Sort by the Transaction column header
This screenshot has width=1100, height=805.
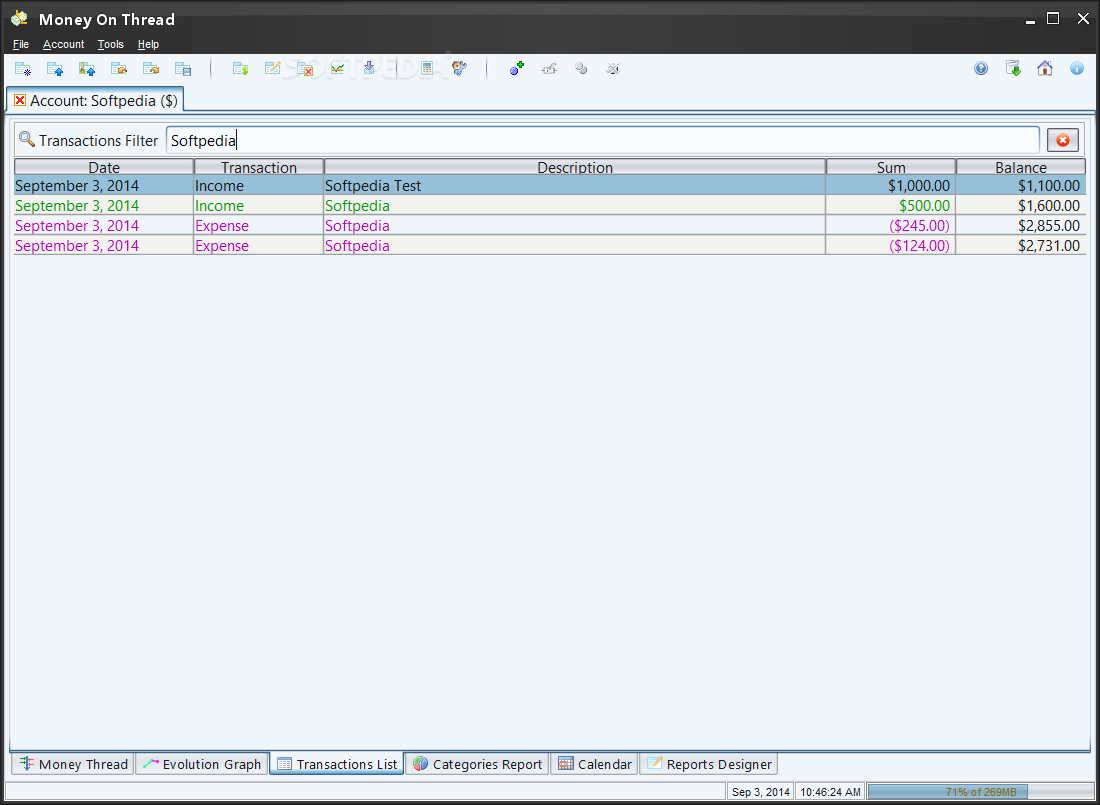click(259, 167)
